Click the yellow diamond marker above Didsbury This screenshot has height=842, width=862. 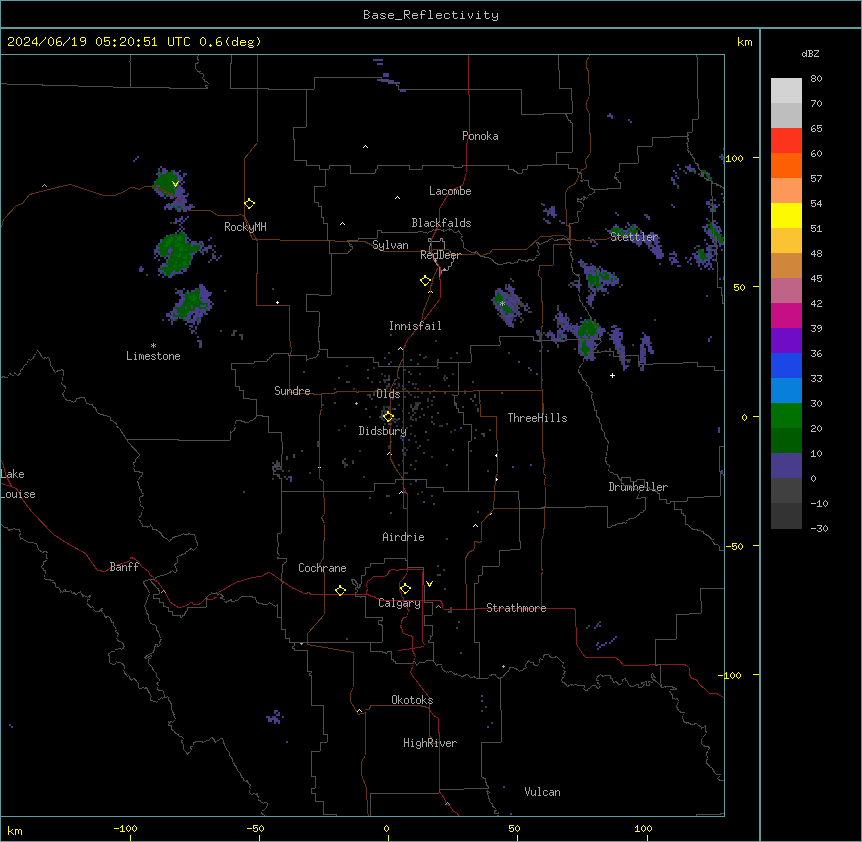[x=388, y=417]
